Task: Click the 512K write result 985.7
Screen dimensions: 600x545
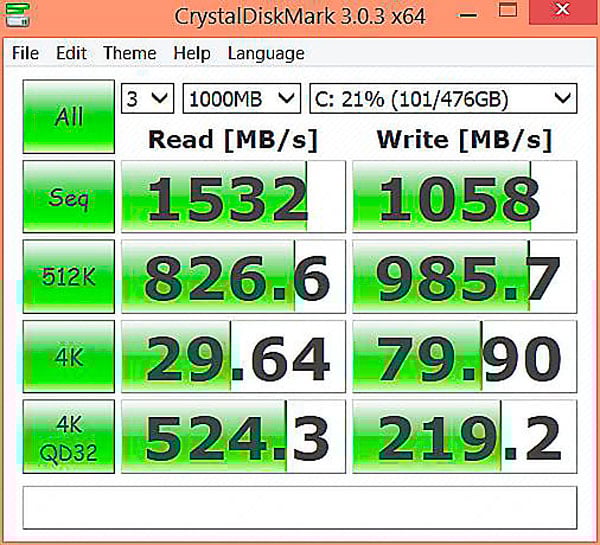Action: click(465, 276)
